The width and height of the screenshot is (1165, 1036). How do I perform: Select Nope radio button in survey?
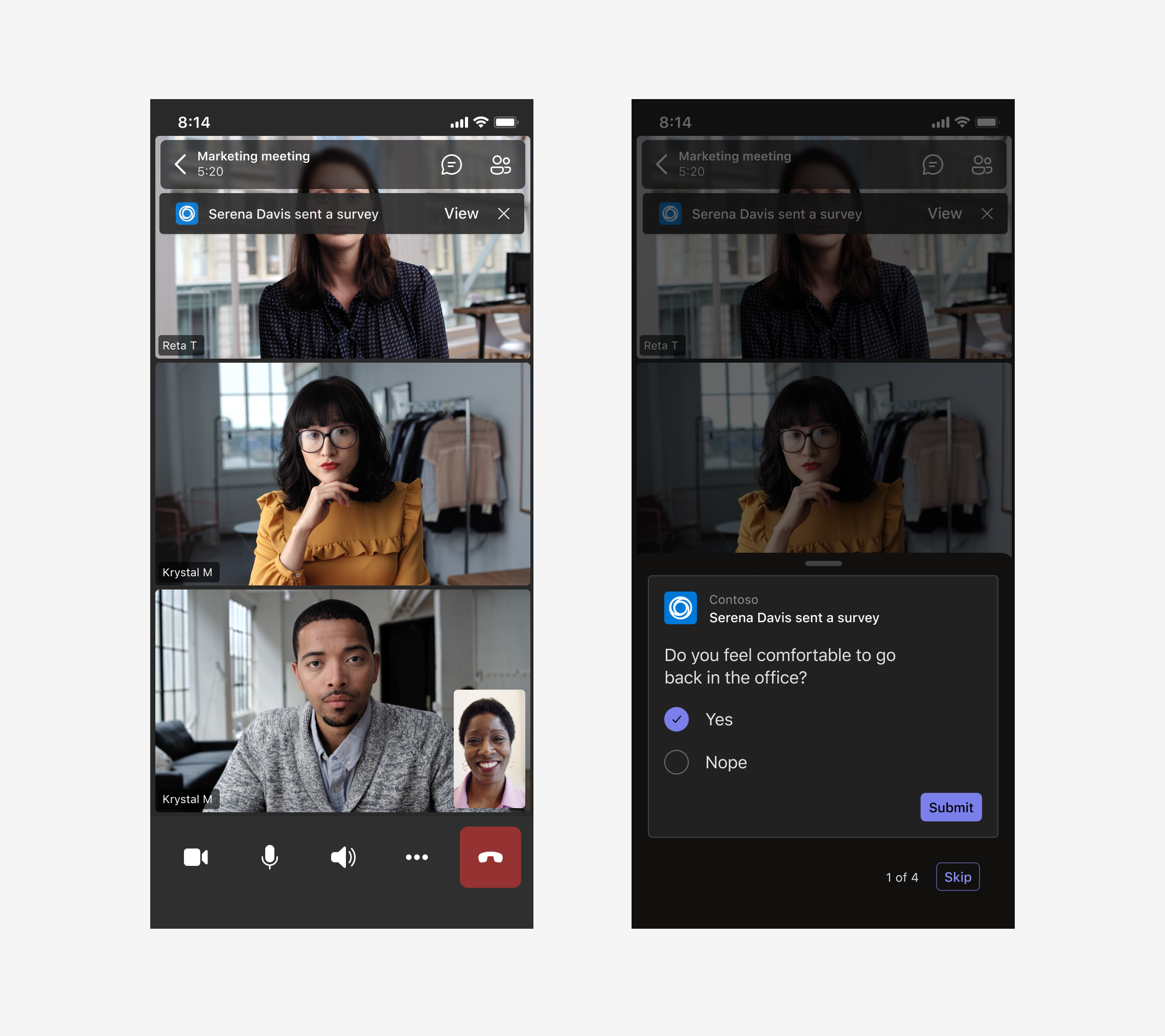tap(675, 762)
